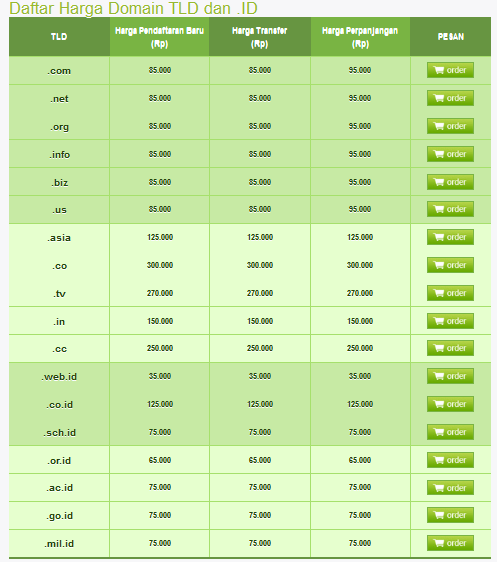Click the cart icon in .cc row
497x562 pixels.
point(439,348)
